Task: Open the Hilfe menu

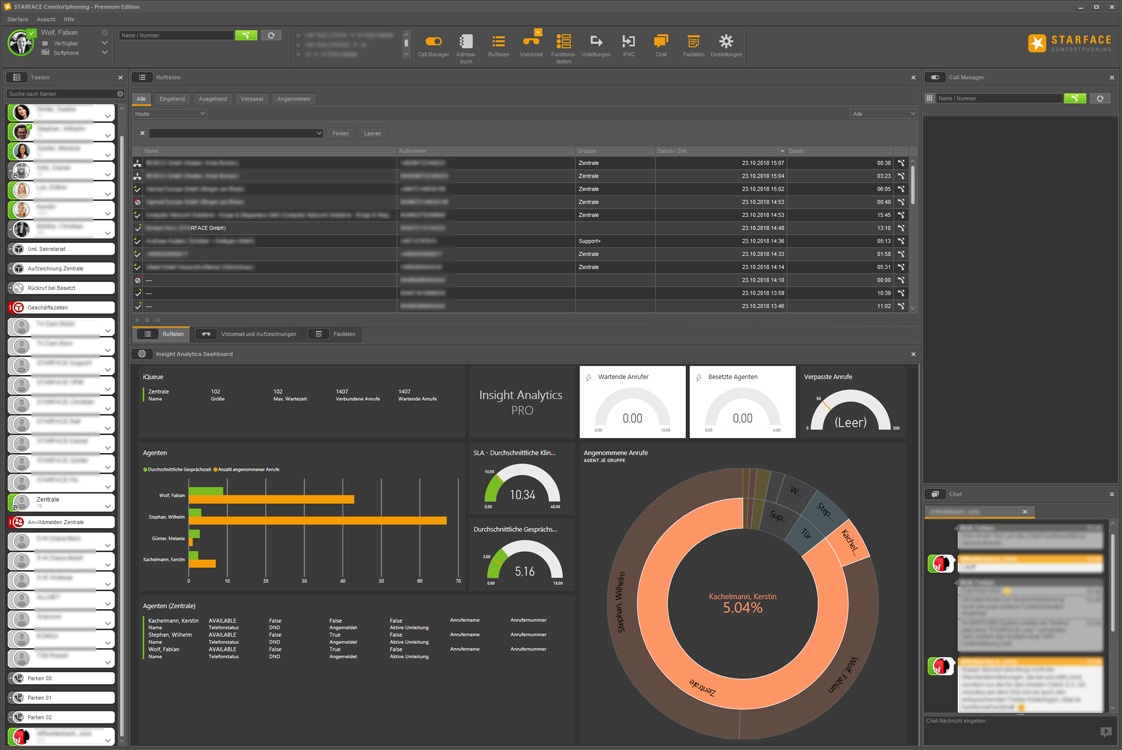Action: point(69,19)
